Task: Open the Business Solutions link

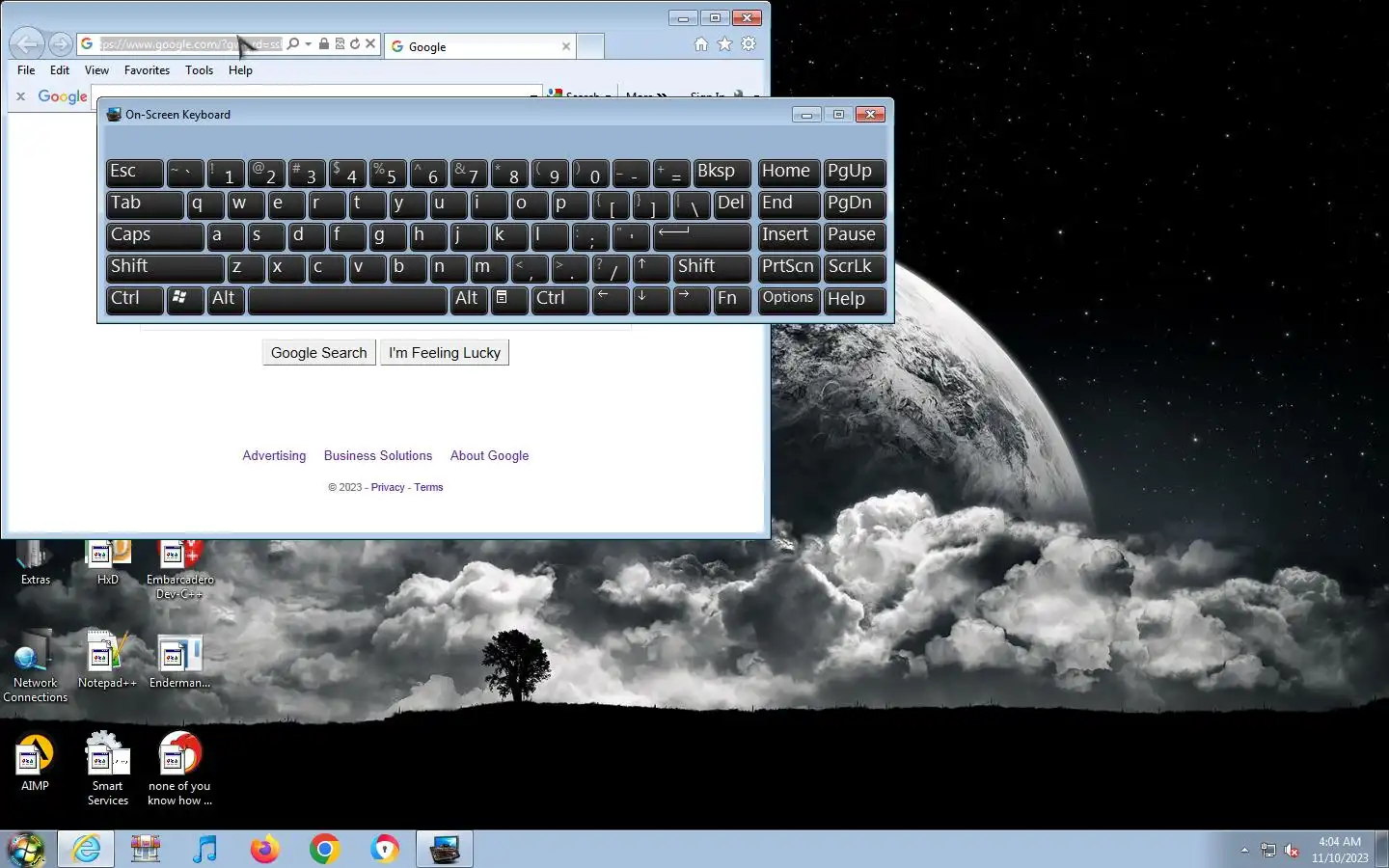Action: 378,456
